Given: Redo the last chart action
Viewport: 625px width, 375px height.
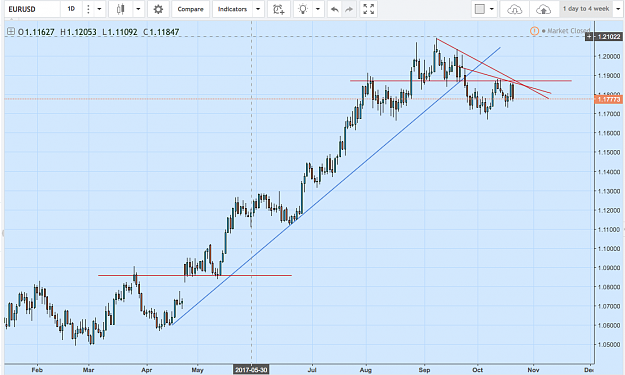Looking at the screenshot, I should (349, 9).
